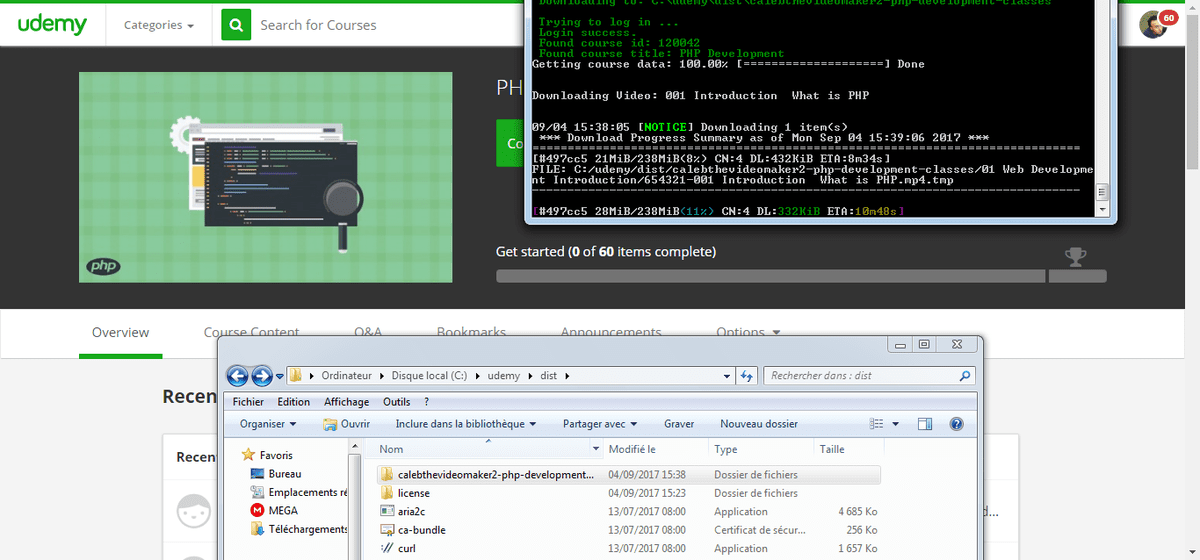Click the console window's scrollbar down arrow

click(x=1102, y=209)
